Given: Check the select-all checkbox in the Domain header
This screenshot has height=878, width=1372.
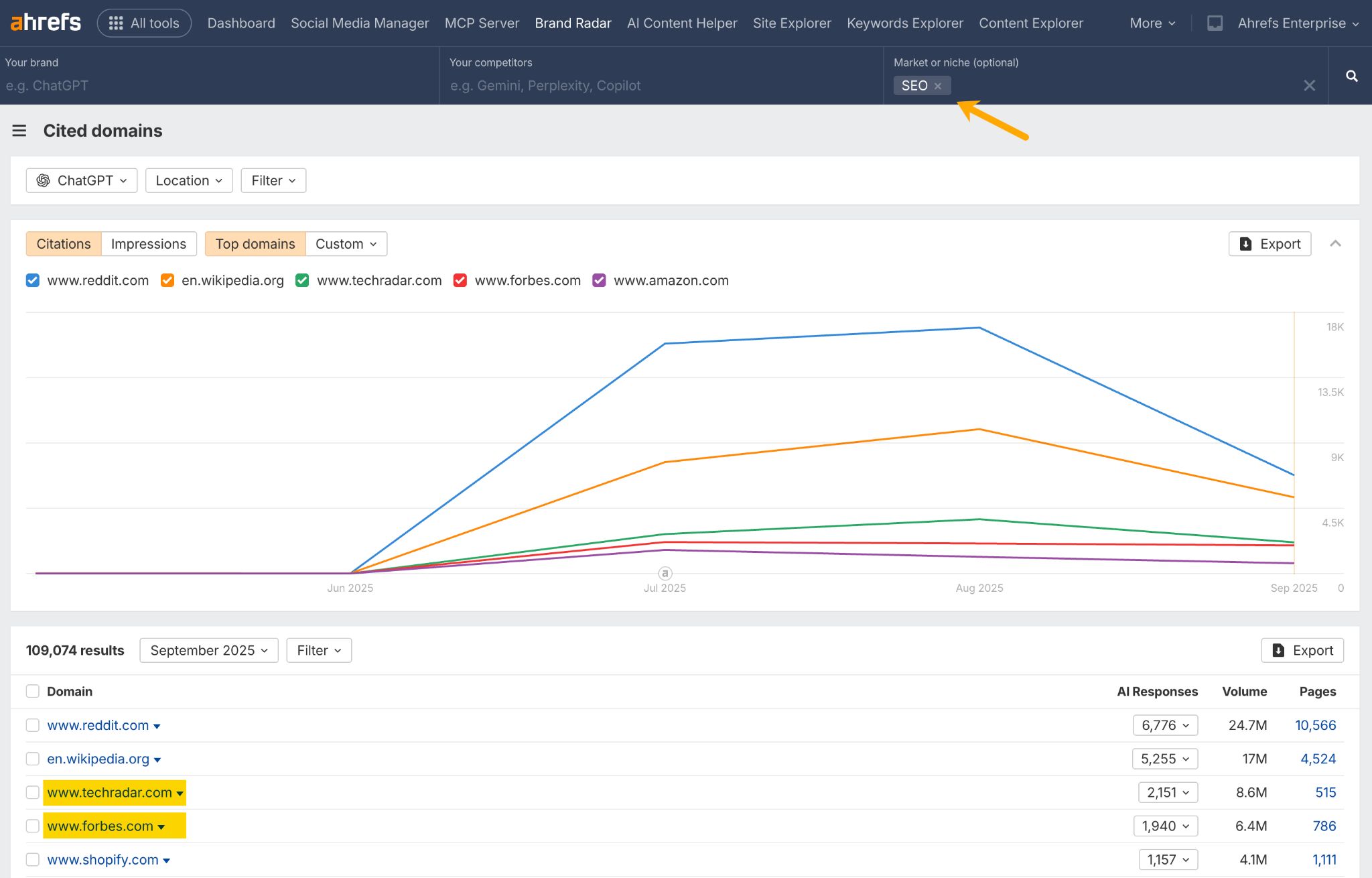Looking at the screenshot, I should click(32, 691).
